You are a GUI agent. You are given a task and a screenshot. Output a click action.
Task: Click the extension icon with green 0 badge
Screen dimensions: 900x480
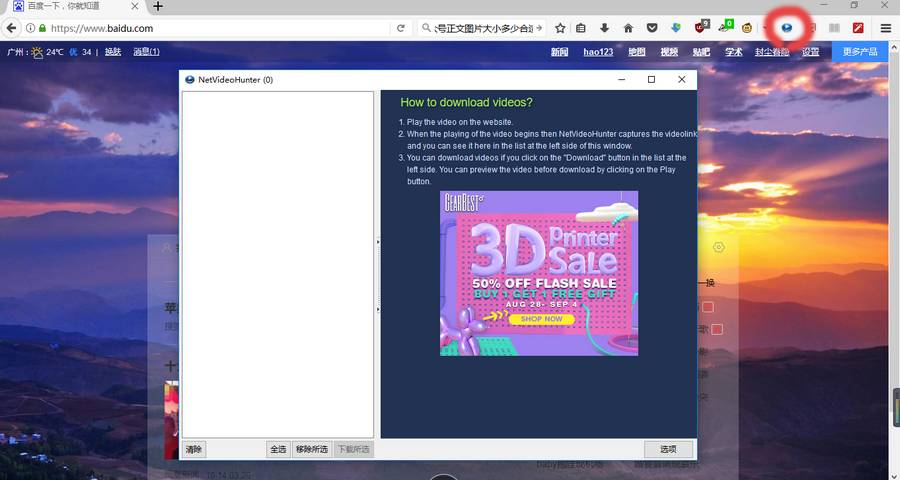click(726, 26)
